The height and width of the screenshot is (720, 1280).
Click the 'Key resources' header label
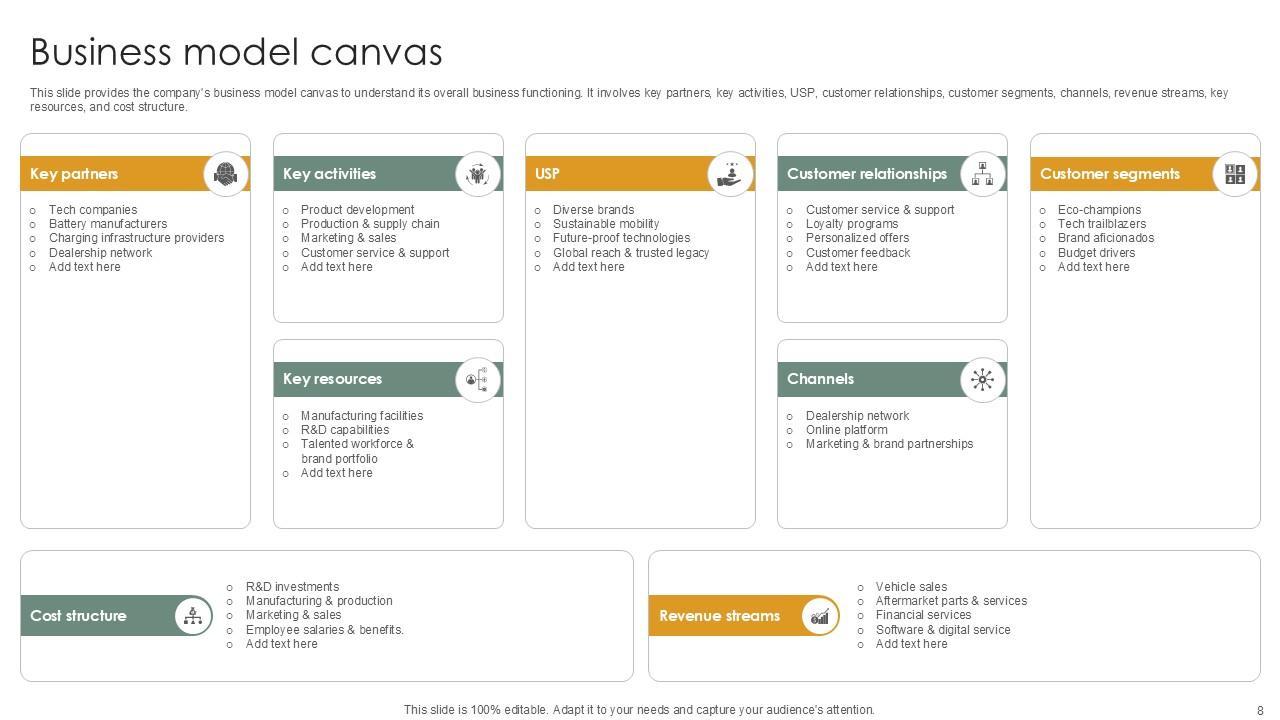(x=332, y=379)
